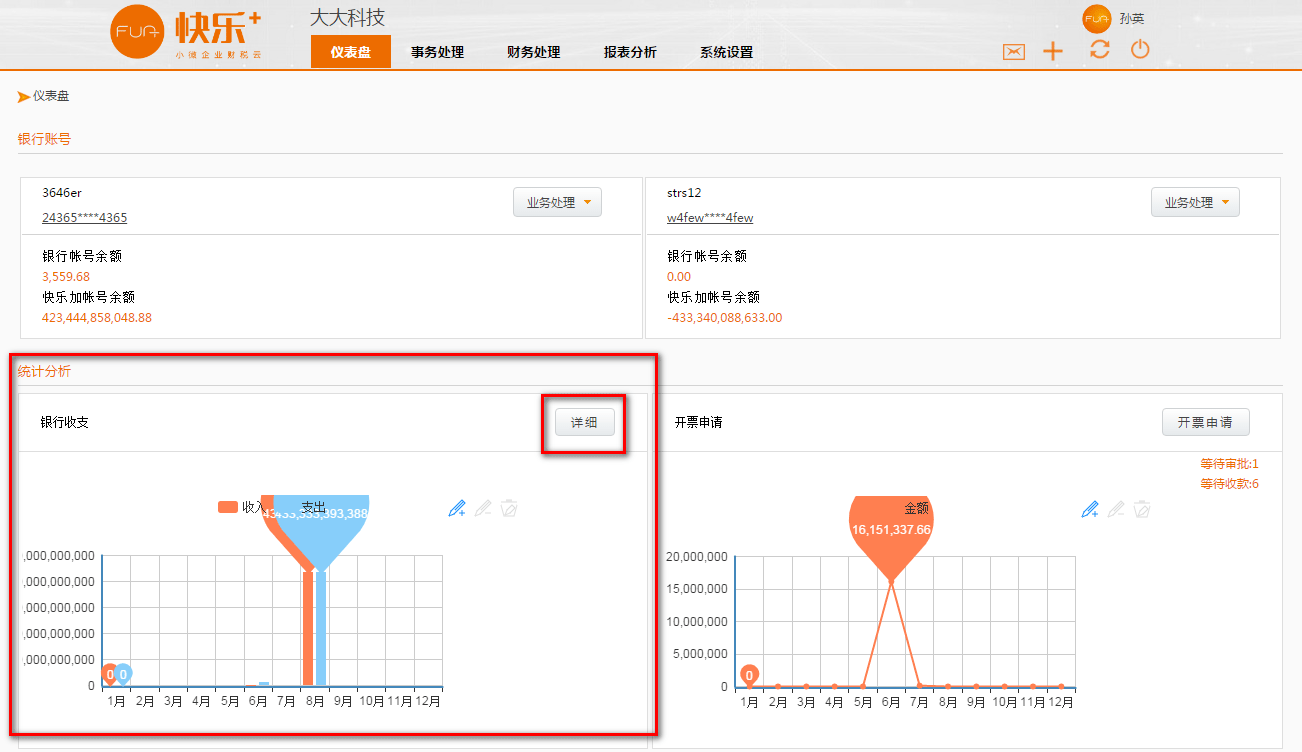Enable mark-line pencil tool in 开票申请 chart
The width and height of the screenshot is (1302, 752).
[1091, 509]
